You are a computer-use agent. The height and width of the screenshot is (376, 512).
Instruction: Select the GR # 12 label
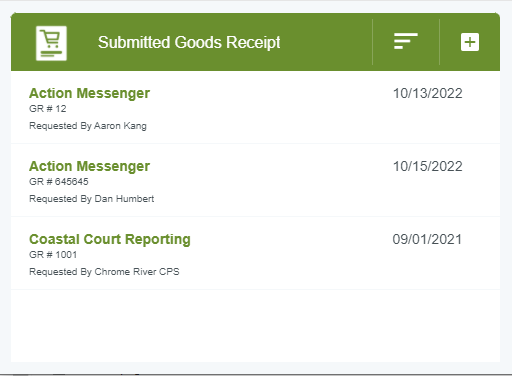pos(48,109)
